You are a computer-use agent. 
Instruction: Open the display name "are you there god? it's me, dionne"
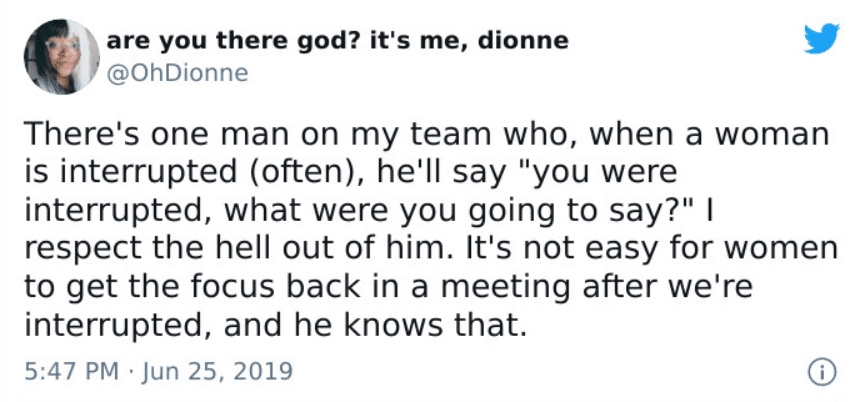tap(337, 41)
